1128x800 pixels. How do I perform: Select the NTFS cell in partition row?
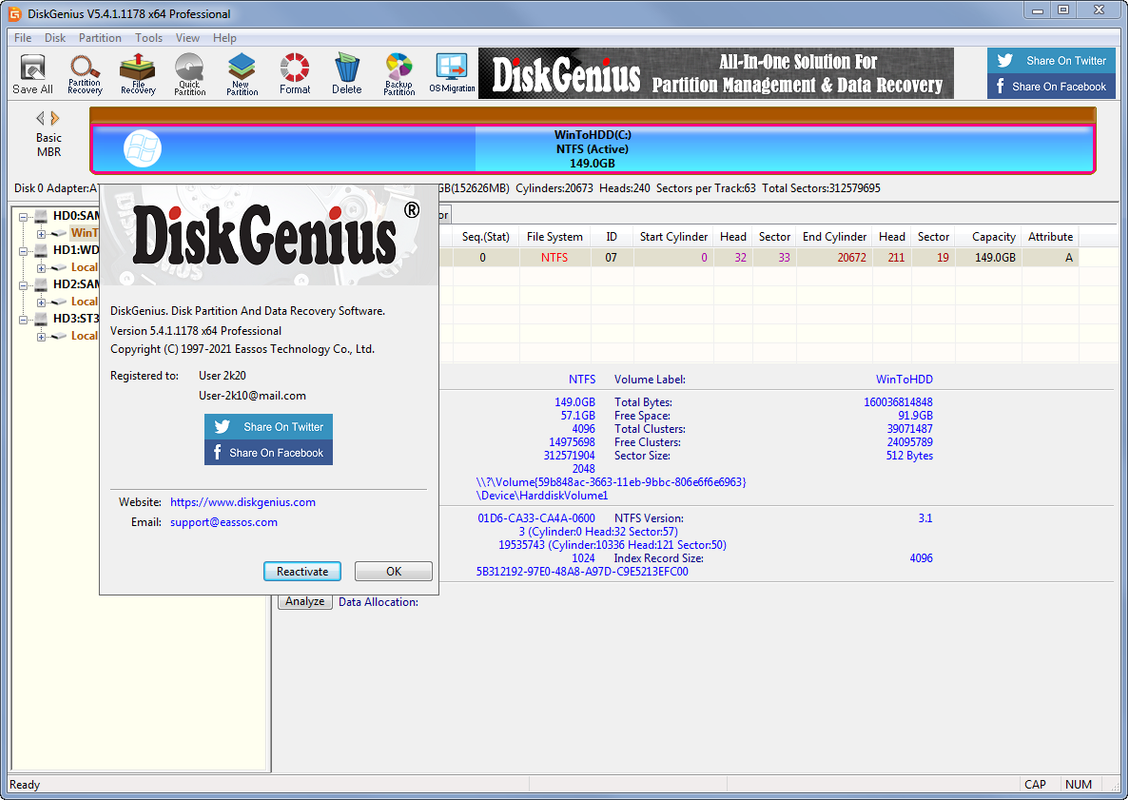click(555, 258)
